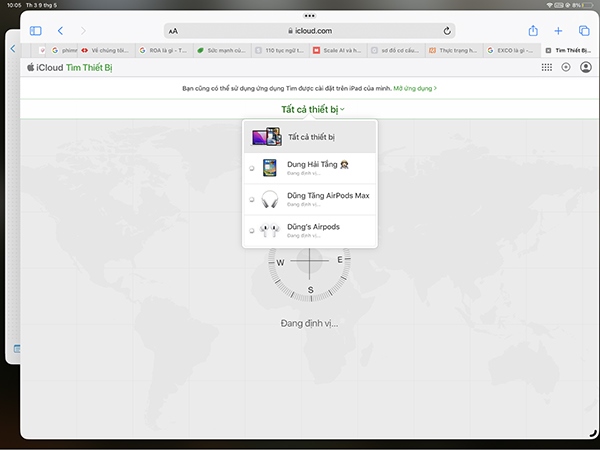Show the tab overview grid

(584, 31)
